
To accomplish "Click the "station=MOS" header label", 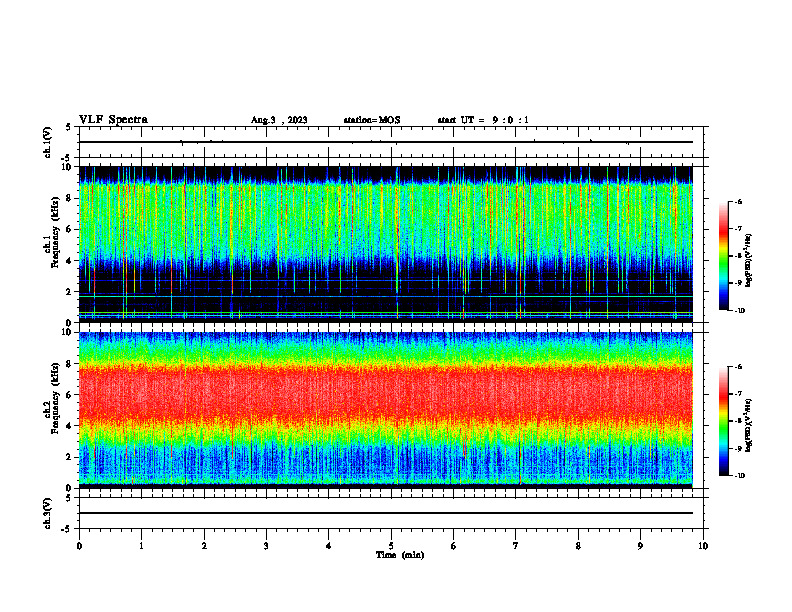I will [372, 120].
